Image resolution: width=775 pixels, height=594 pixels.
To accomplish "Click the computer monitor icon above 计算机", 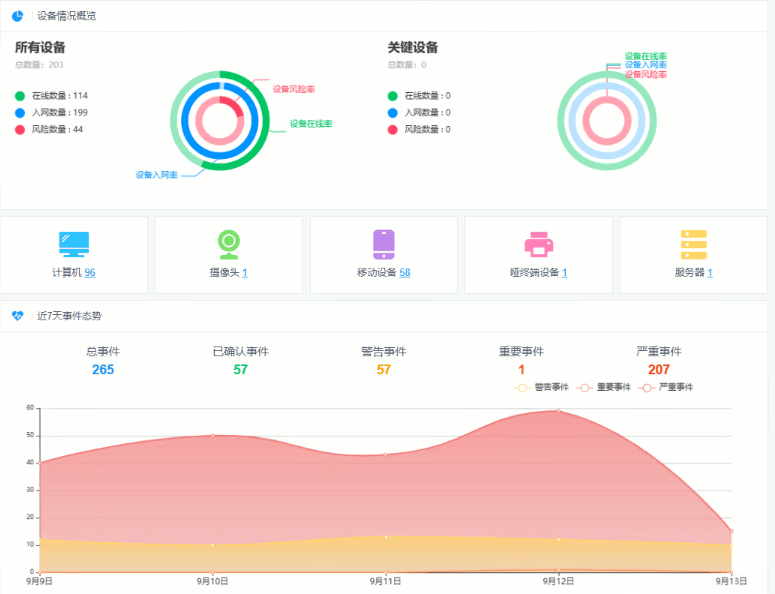I will (74, 244).
